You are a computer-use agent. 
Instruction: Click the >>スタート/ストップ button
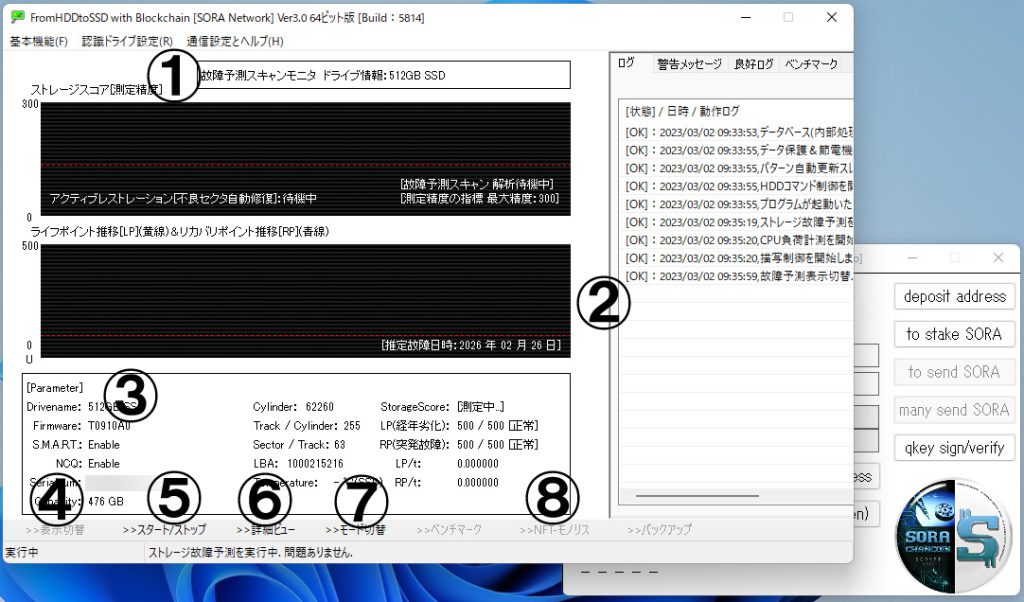[164, 530]
